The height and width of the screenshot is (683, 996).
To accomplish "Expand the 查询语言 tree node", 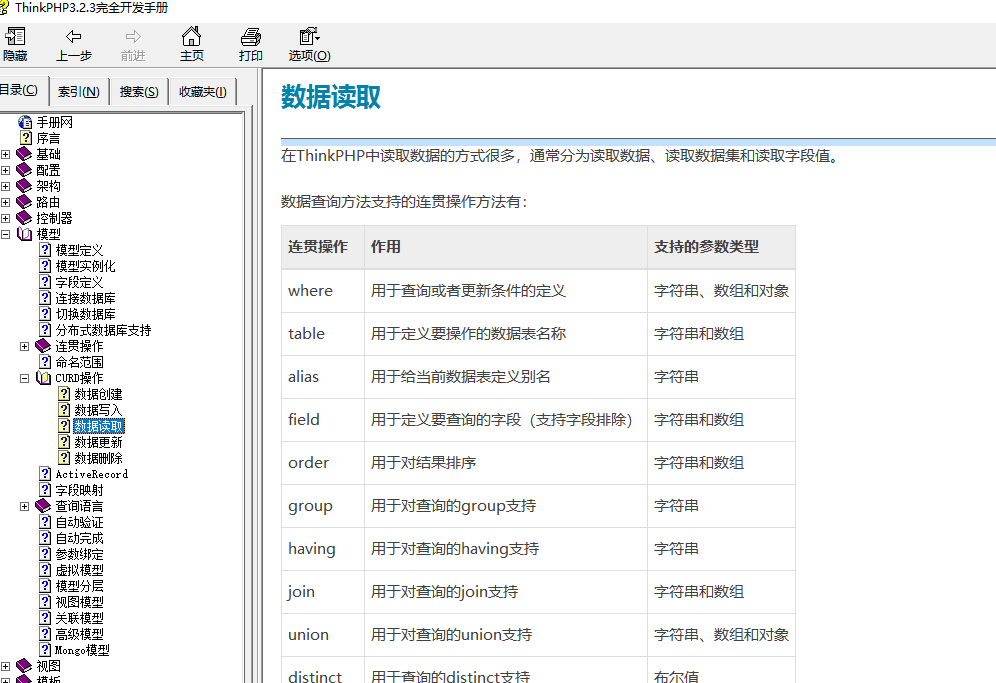I will coord(25,506).
